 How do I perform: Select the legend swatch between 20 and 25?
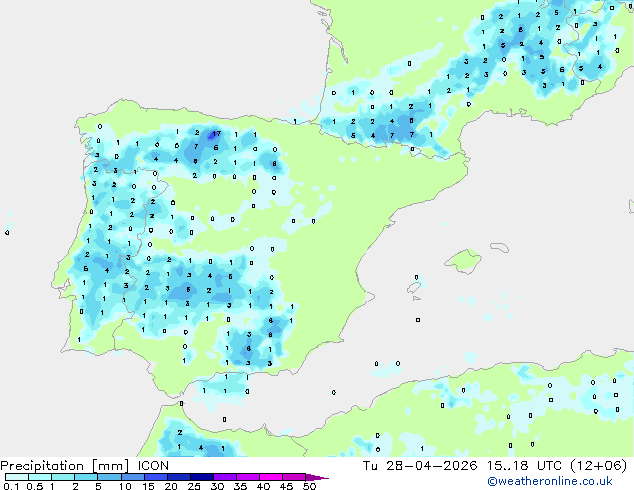click(179, 477)
